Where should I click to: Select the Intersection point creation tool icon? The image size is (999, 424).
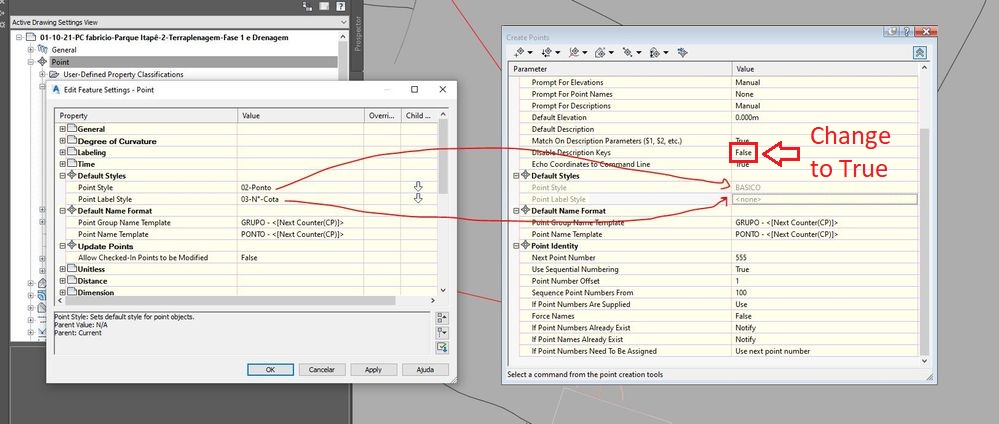pyautogui.click(x=547, y=52)
